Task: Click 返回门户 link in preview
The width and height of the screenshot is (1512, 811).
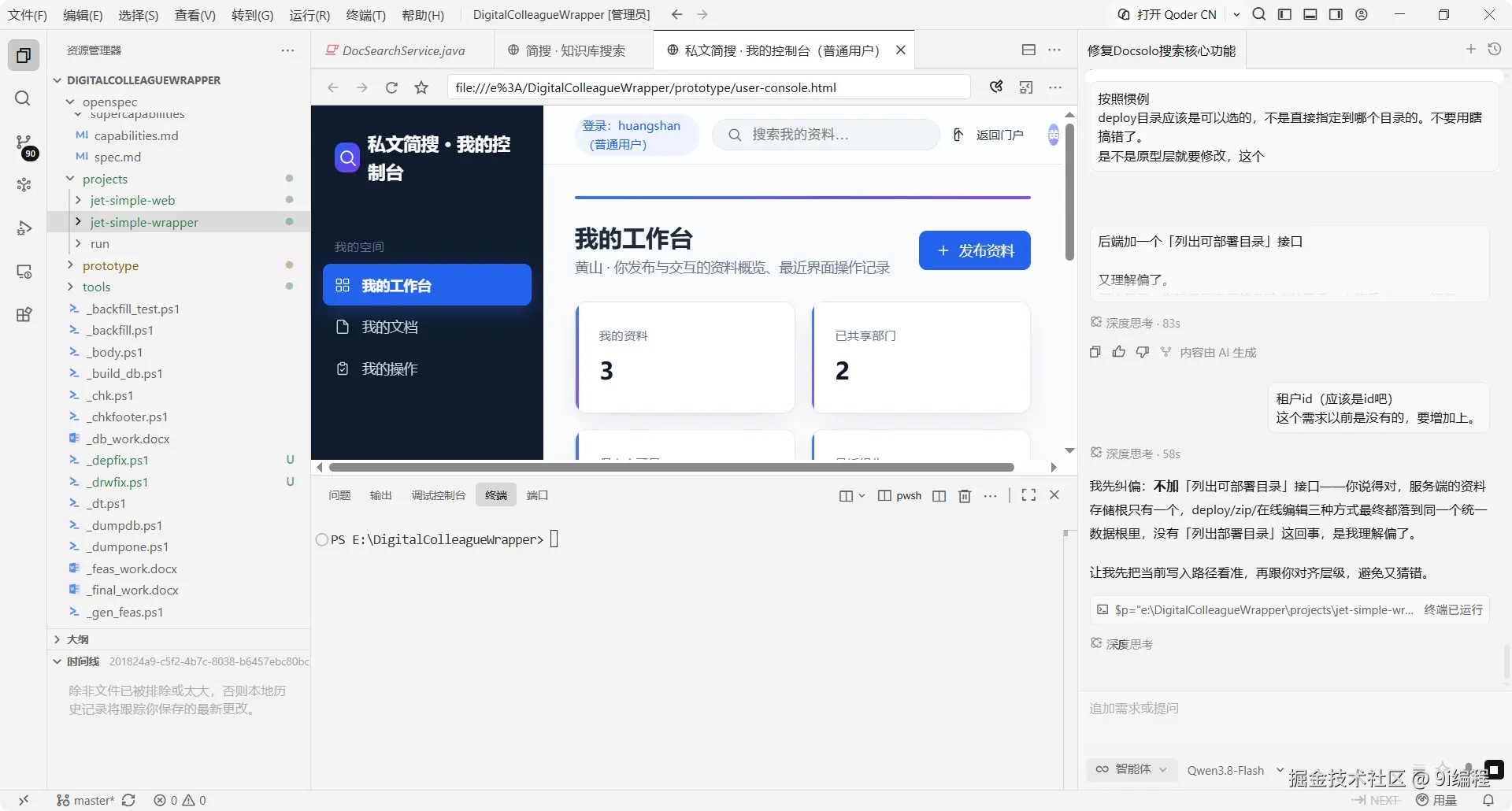Action: tap(988, 135)
